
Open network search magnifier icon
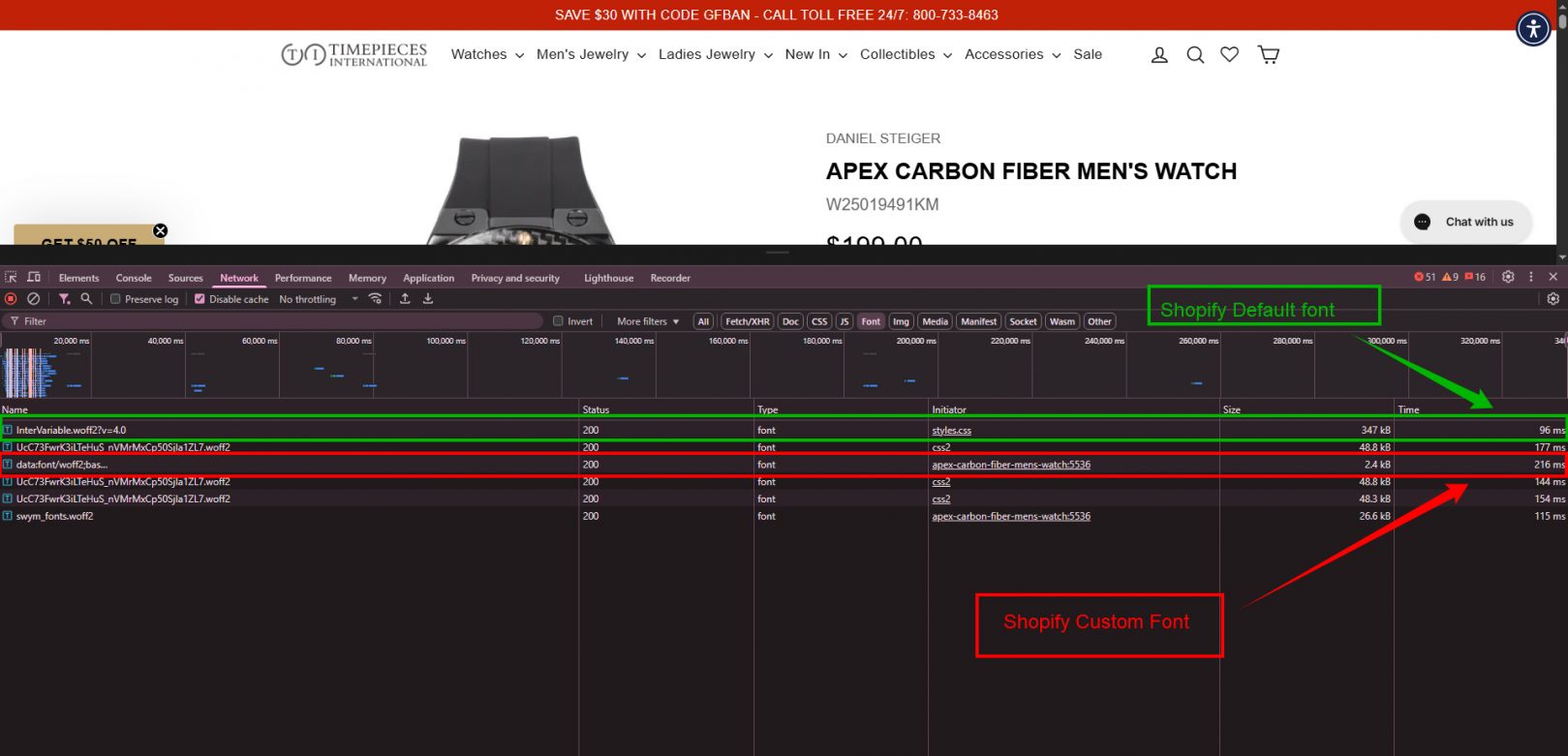point(86,299)
